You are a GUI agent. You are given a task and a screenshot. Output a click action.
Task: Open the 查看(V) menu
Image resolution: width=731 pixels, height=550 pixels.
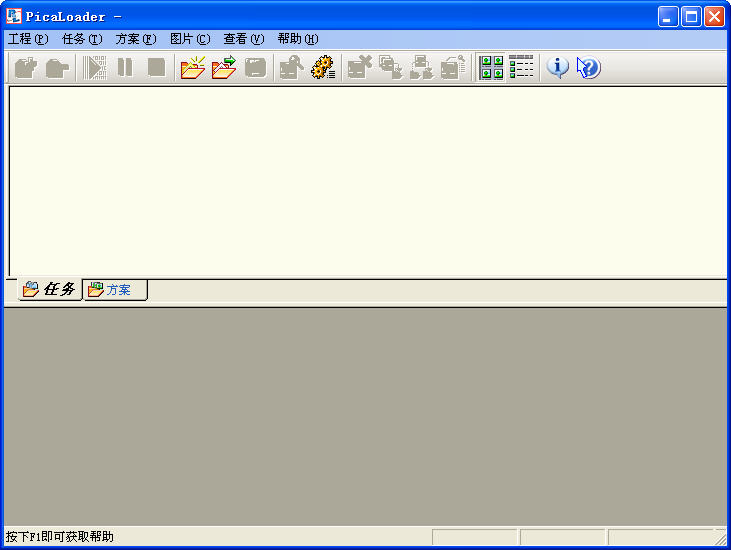coord(244,39)
